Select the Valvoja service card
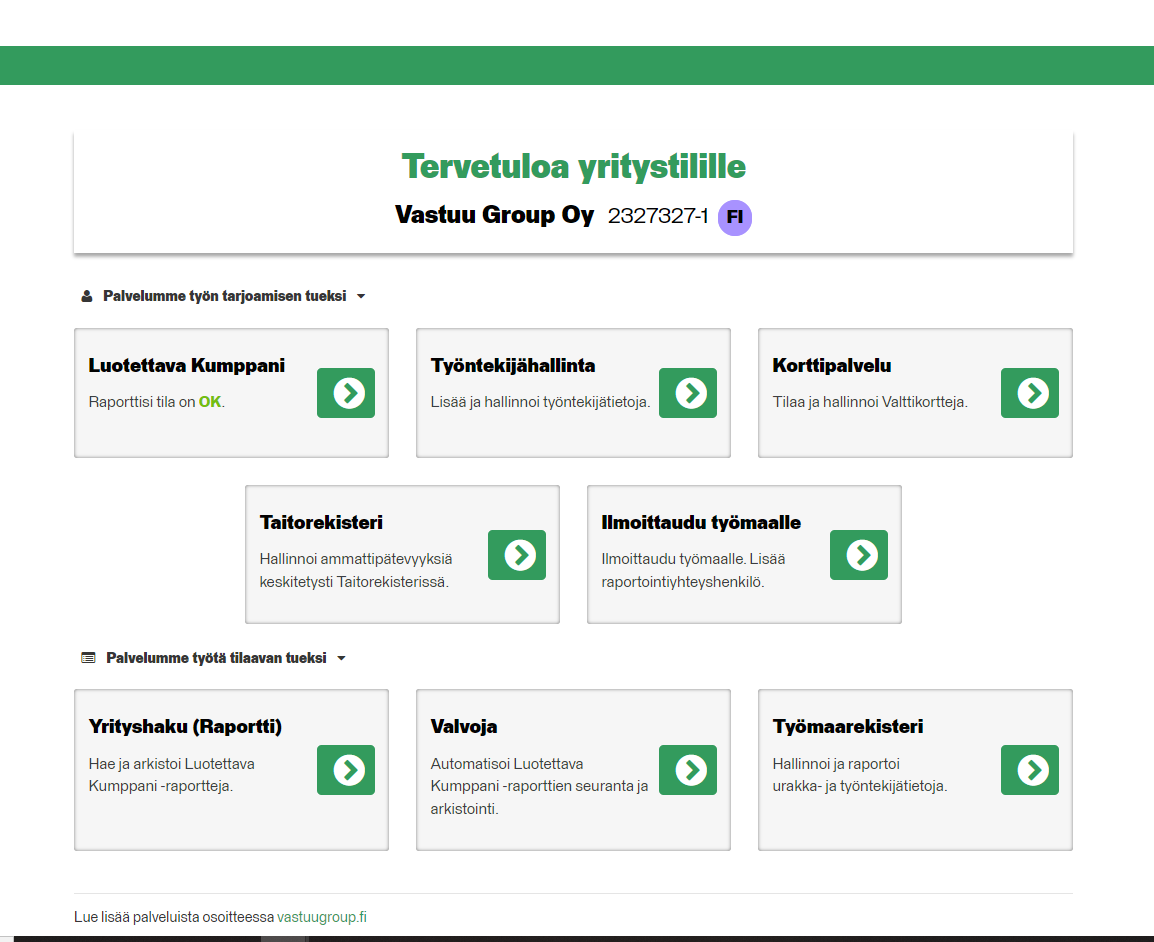This screenshot has width=1154, height=942. (x=573, y=770)
